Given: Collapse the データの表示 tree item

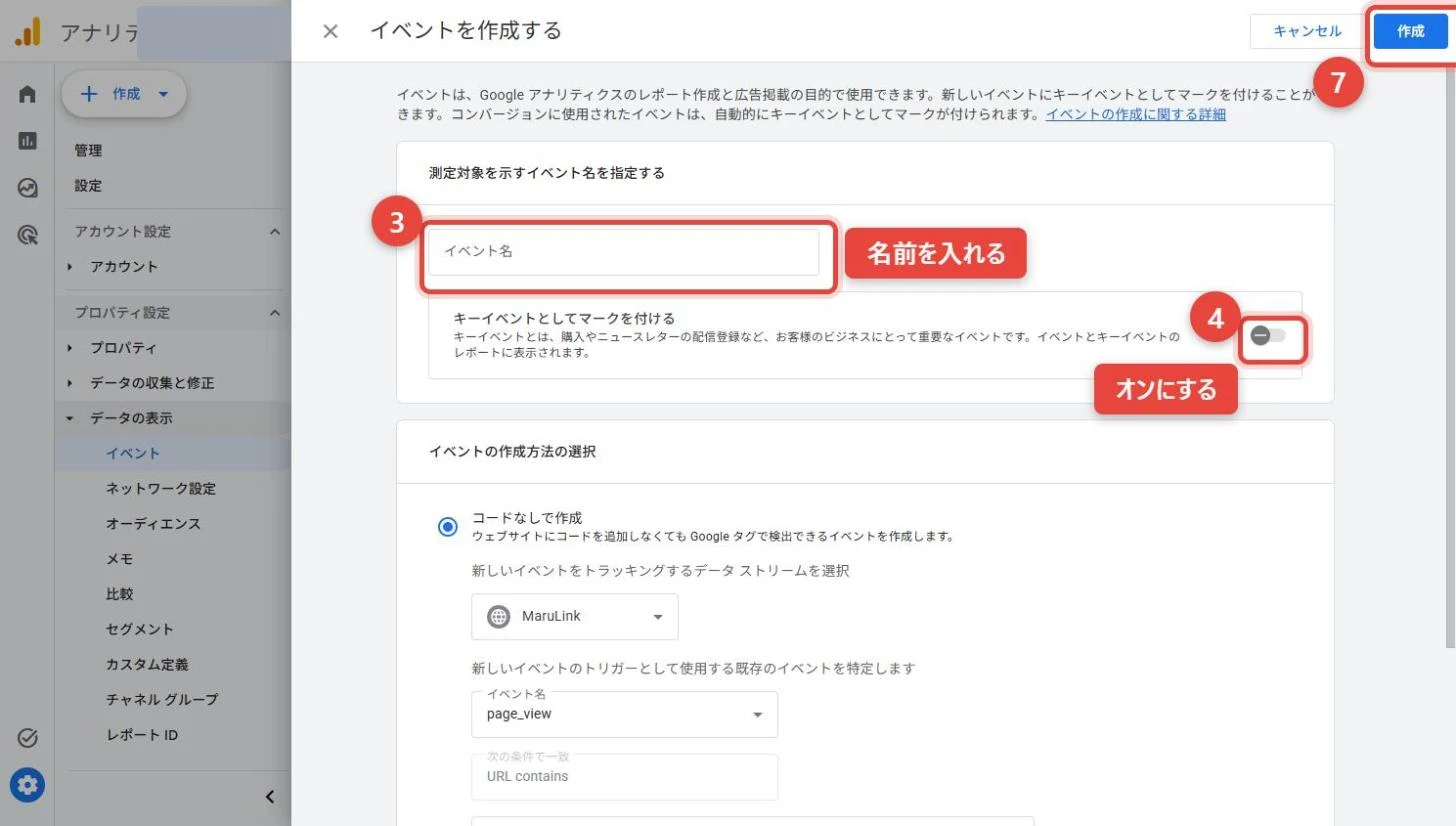Looking at the screenshot, I should point(70,418).
